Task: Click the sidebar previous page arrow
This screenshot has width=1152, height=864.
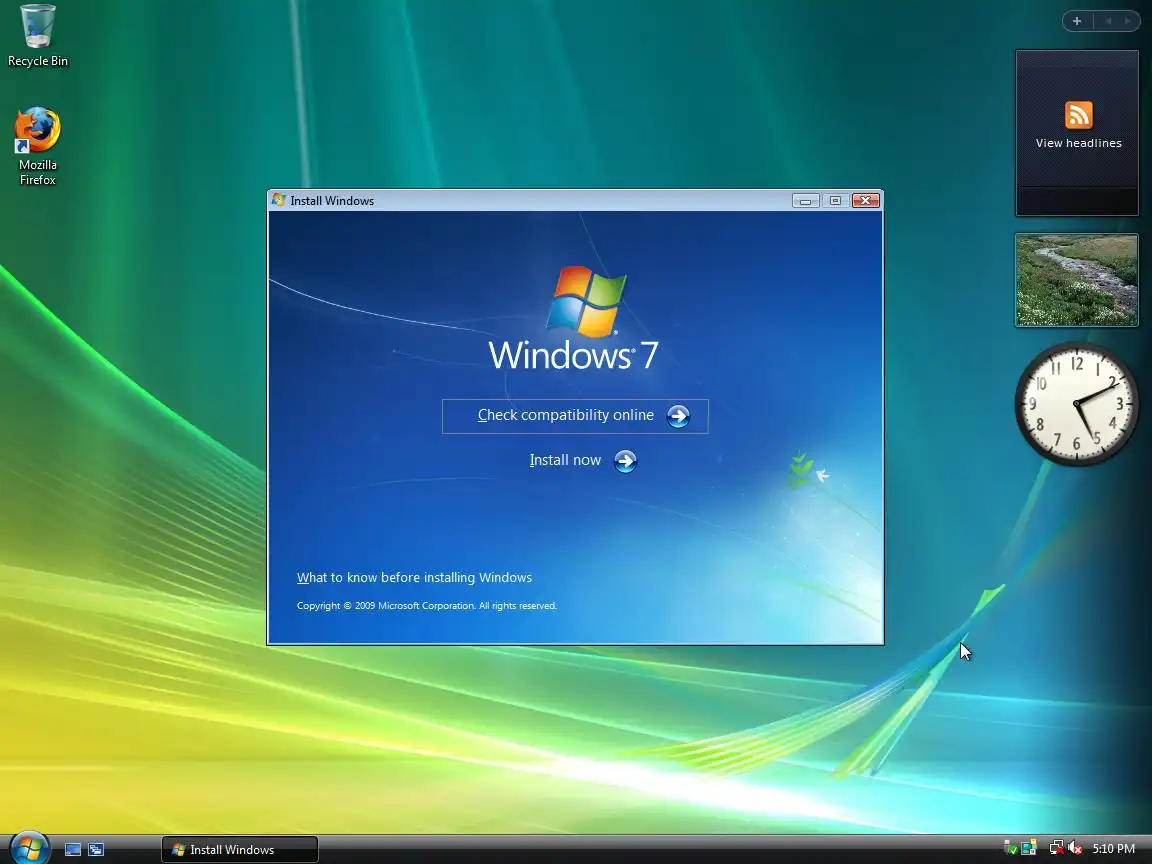Action: [x=1108, y=21]
